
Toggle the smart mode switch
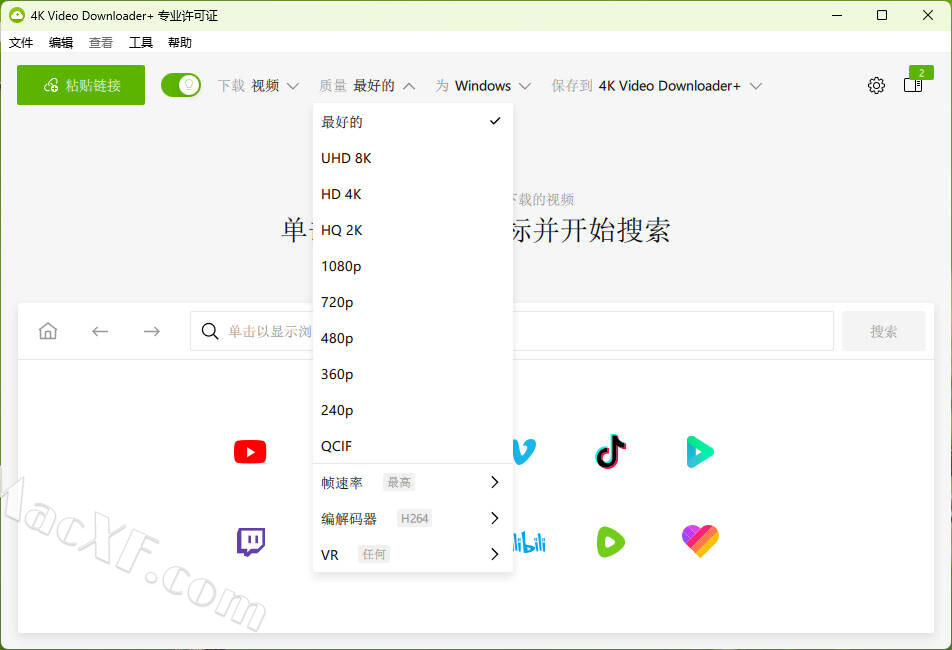pos(181,85)
